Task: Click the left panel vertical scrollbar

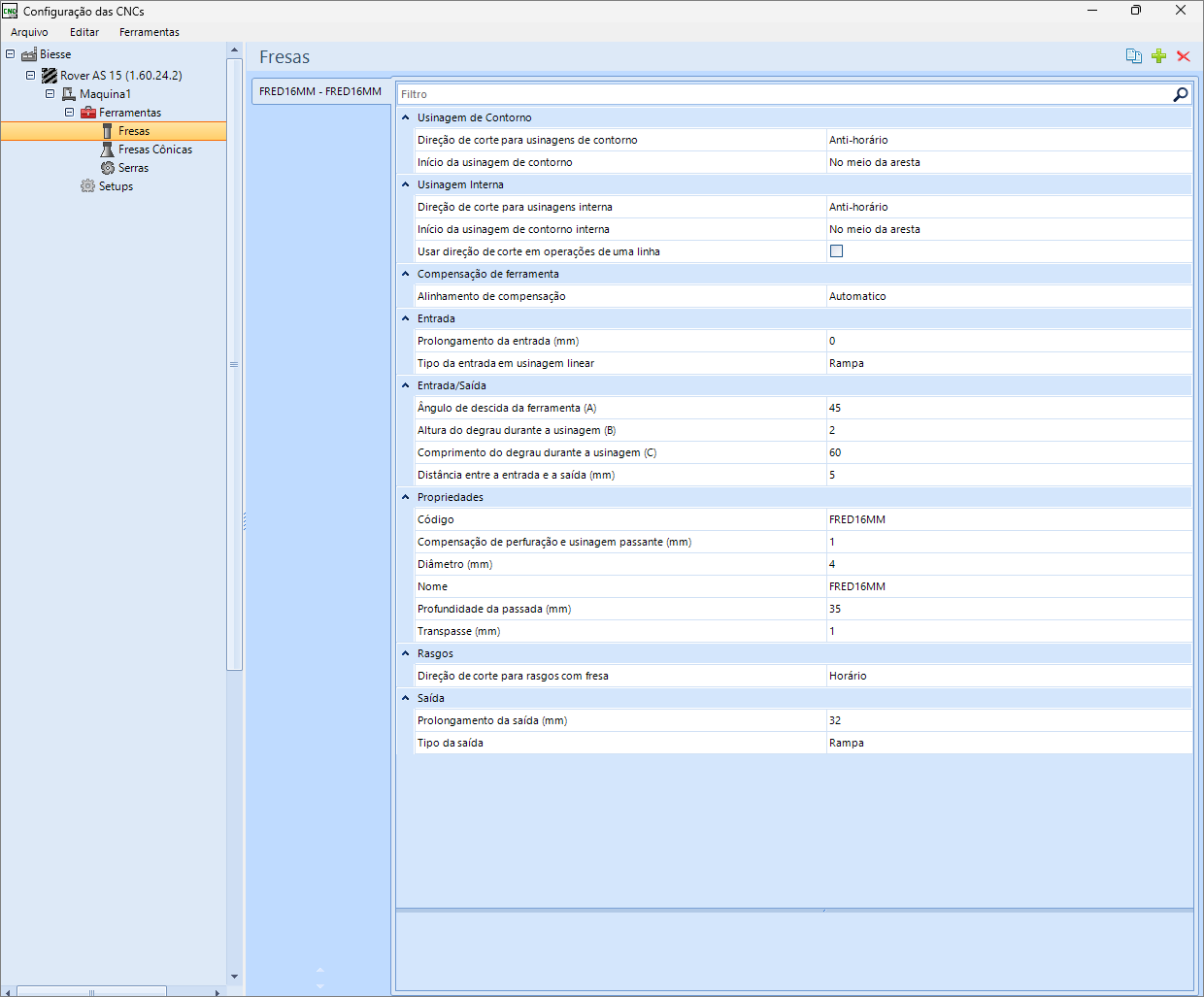Action: coord(234,364)
